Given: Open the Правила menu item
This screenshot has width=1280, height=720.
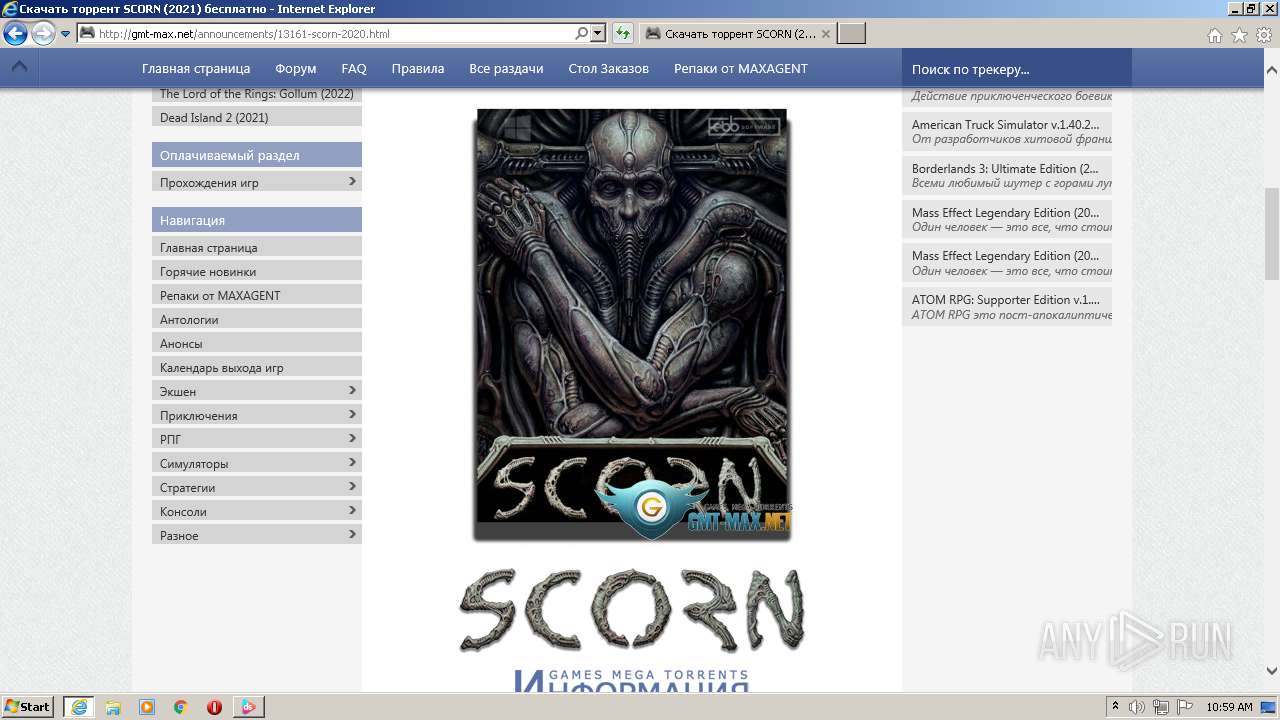Looking at the screenshot, I should pos(418,69).
